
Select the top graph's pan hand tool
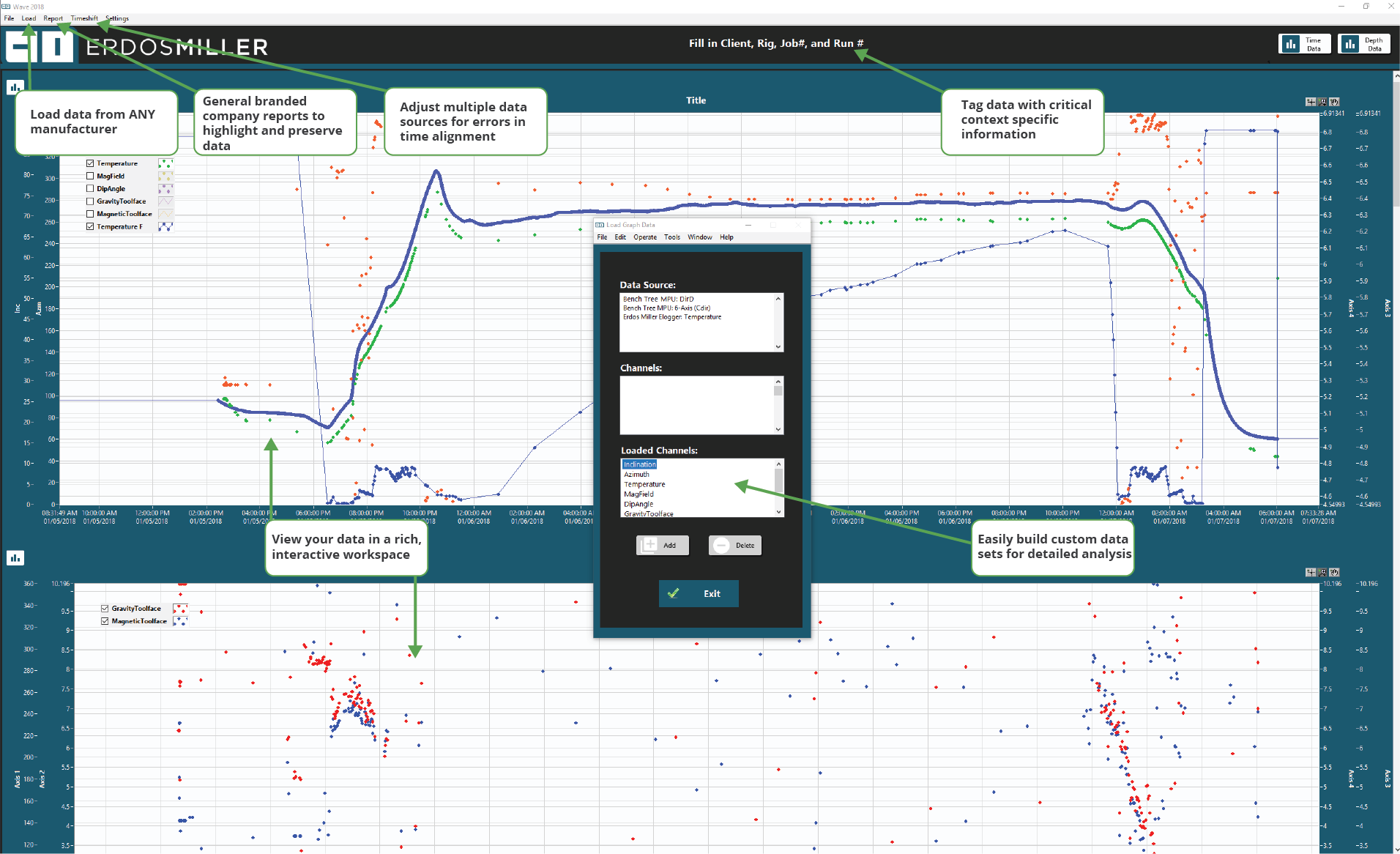[x=1334, y=102]
